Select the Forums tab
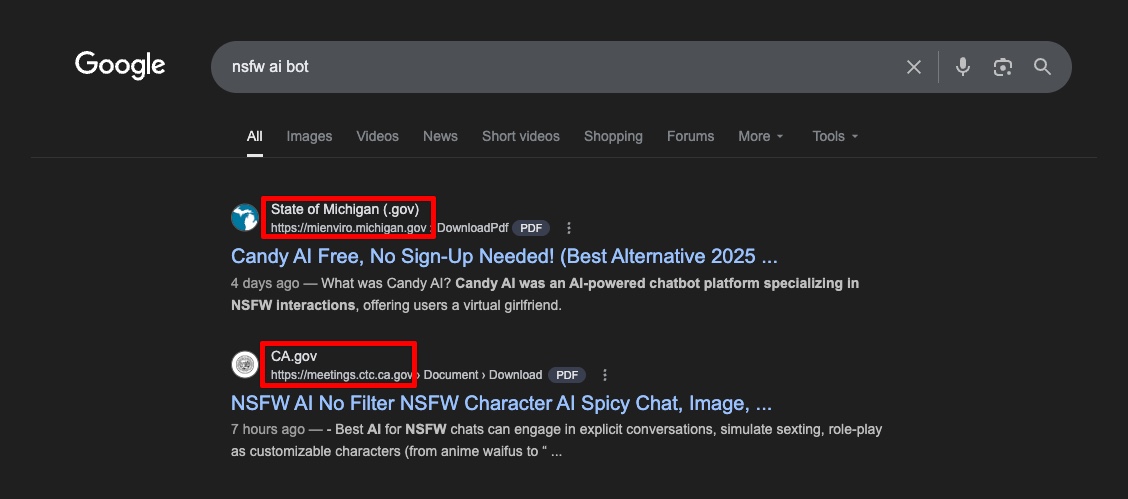The width and height of the screenshot is (1128, 499). [x=691, y=136]
